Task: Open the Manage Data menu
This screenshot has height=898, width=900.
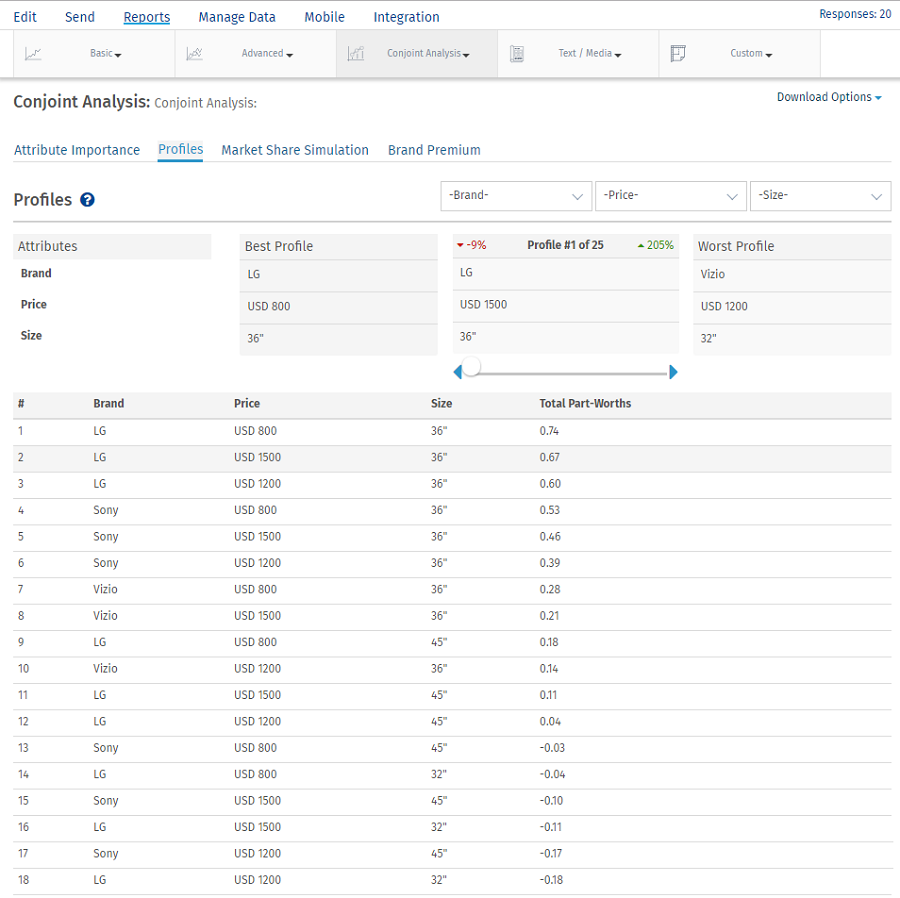Action: tap(237, 17)
